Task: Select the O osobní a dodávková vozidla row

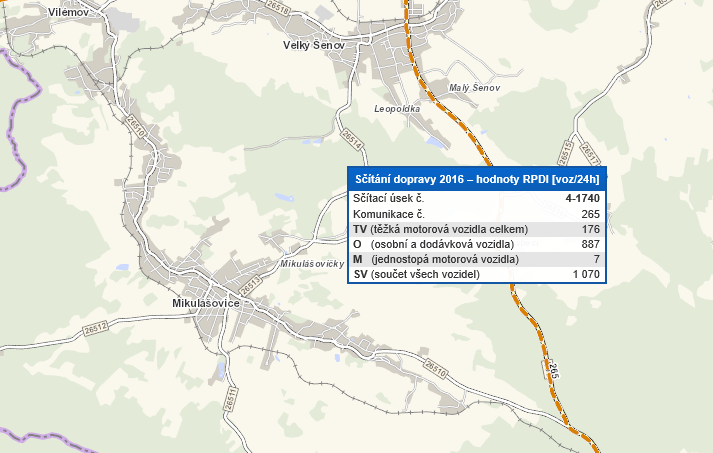Action: pos(477,244)
